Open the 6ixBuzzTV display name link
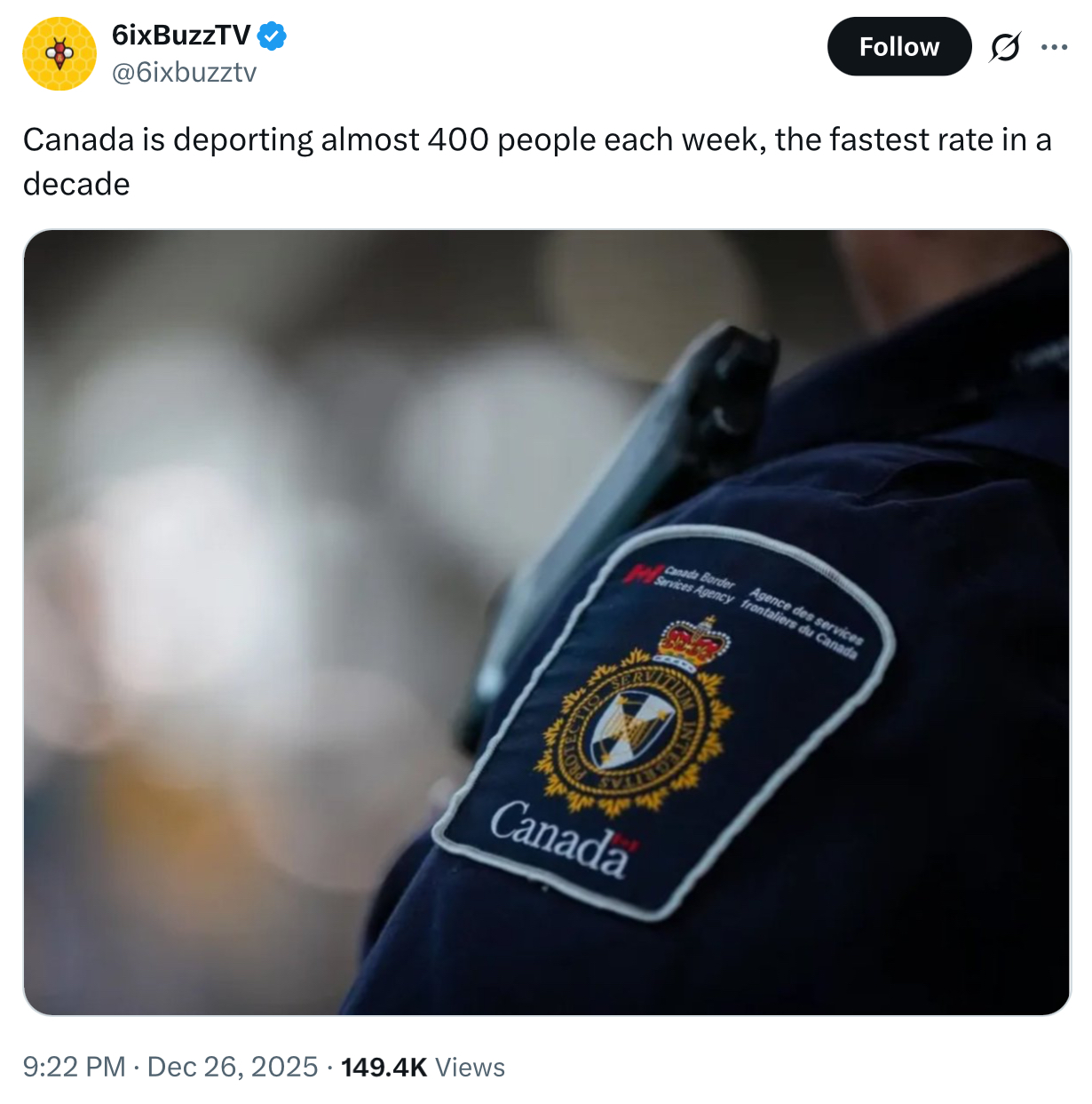This screenshot has height=1104, width=1092. point(181,36)
